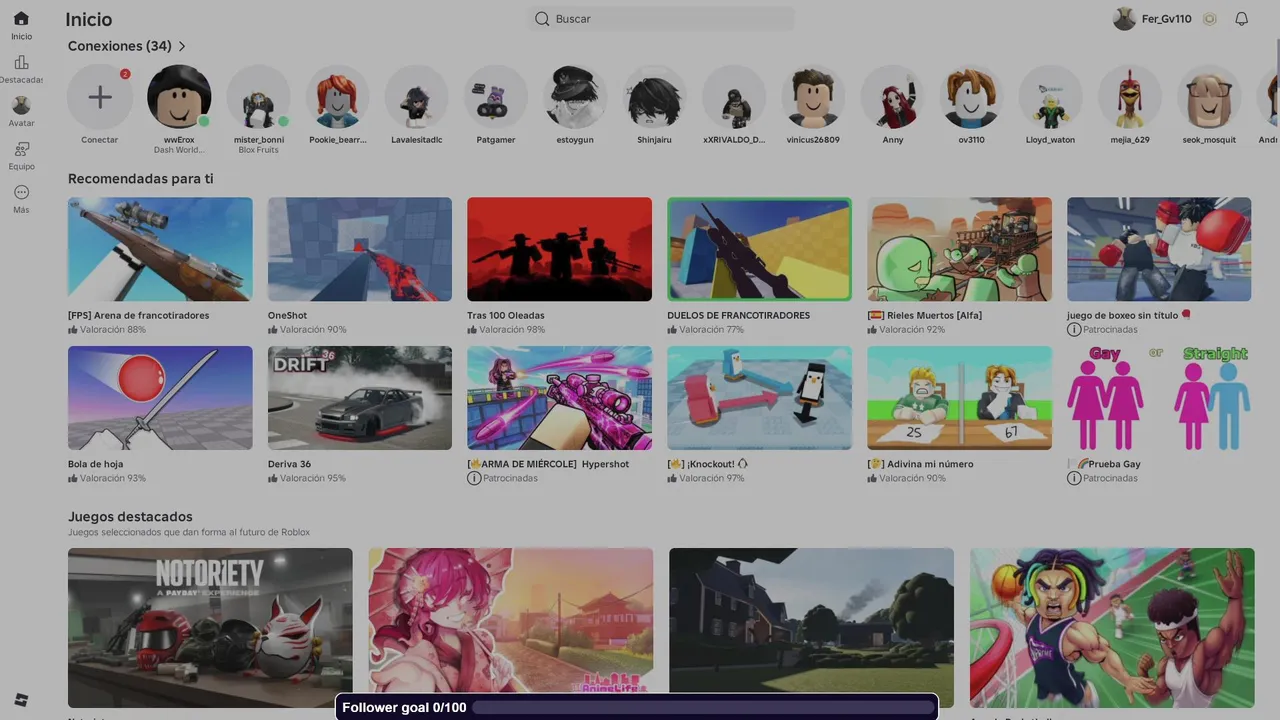Open Fer_Gv110 profile avatar in top bar
This screenshot has width=1280, height=720.
(1125, 19)
